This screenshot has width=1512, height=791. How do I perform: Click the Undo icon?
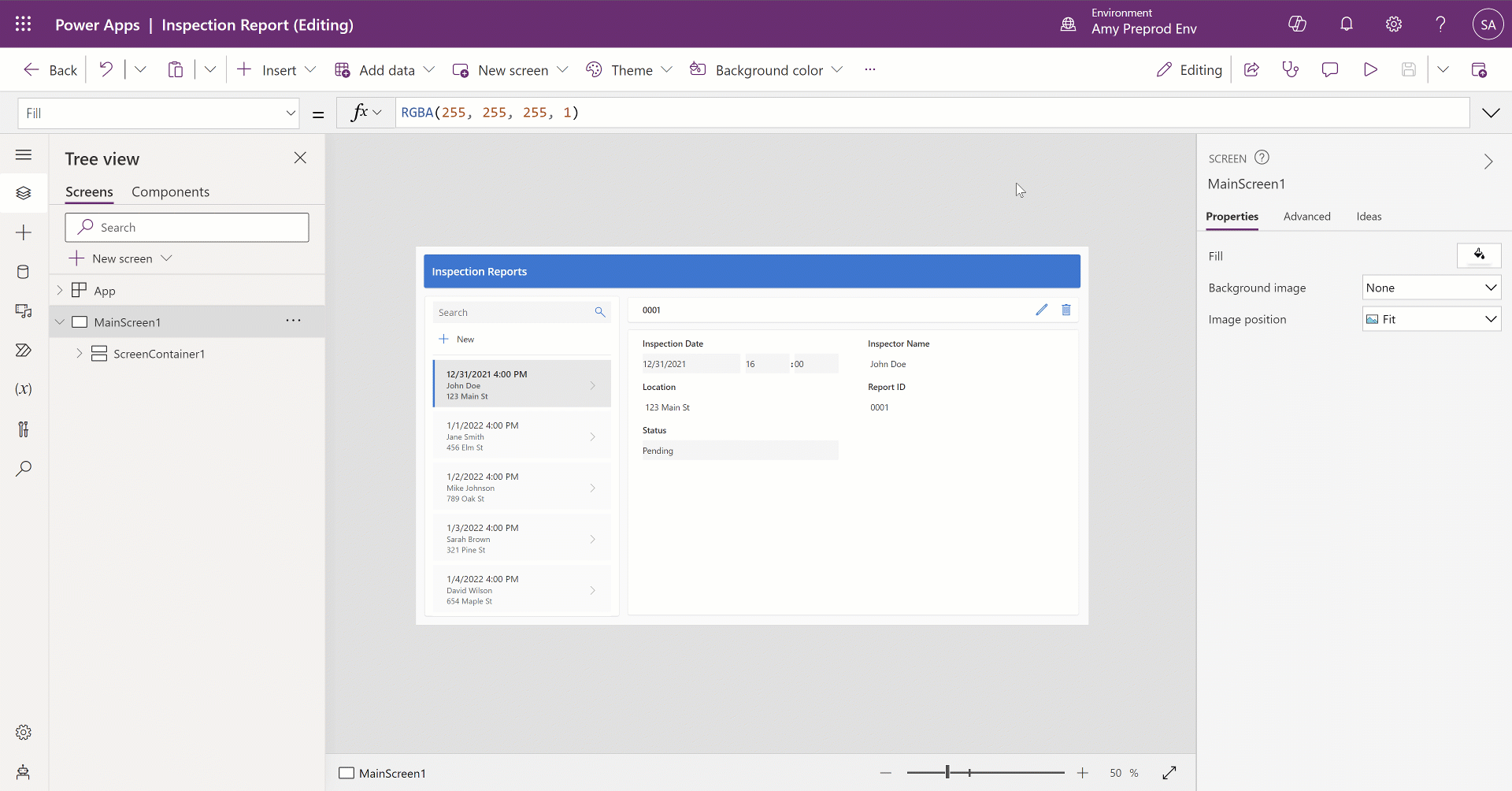[x=106, y=70]
